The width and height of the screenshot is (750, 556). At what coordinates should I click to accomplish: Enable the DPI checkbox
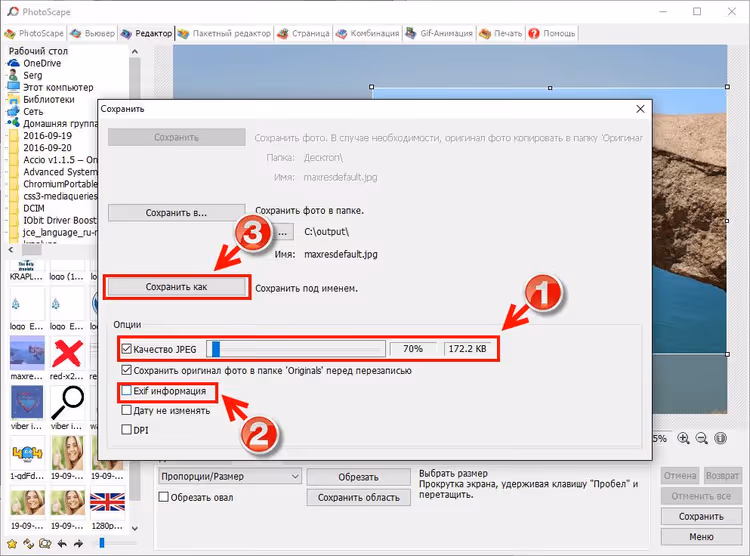pyautogui.click(x=126, y=430)
